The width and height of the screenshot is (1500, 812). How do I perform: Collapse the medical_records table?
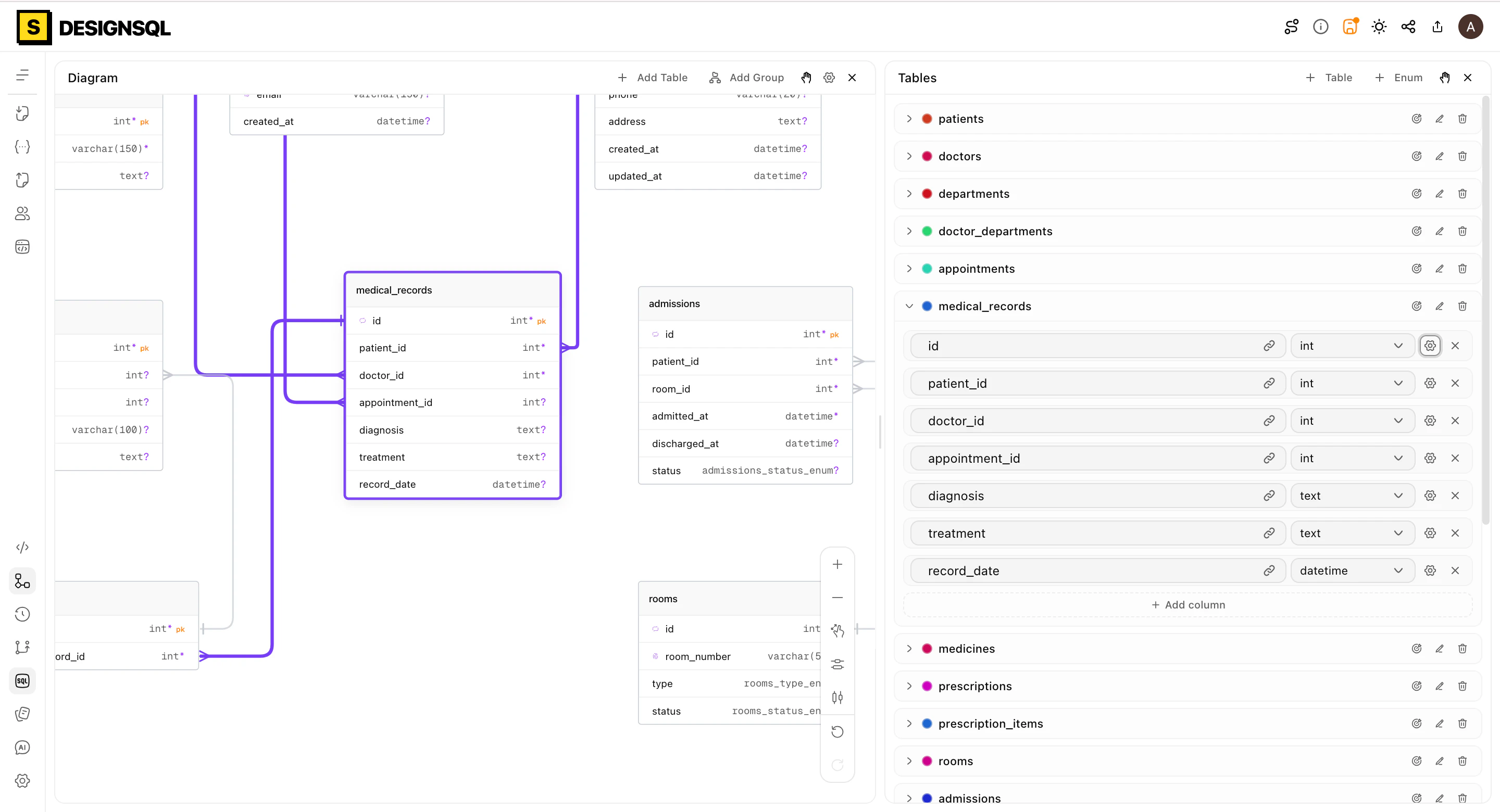click(x=909, y=306)
